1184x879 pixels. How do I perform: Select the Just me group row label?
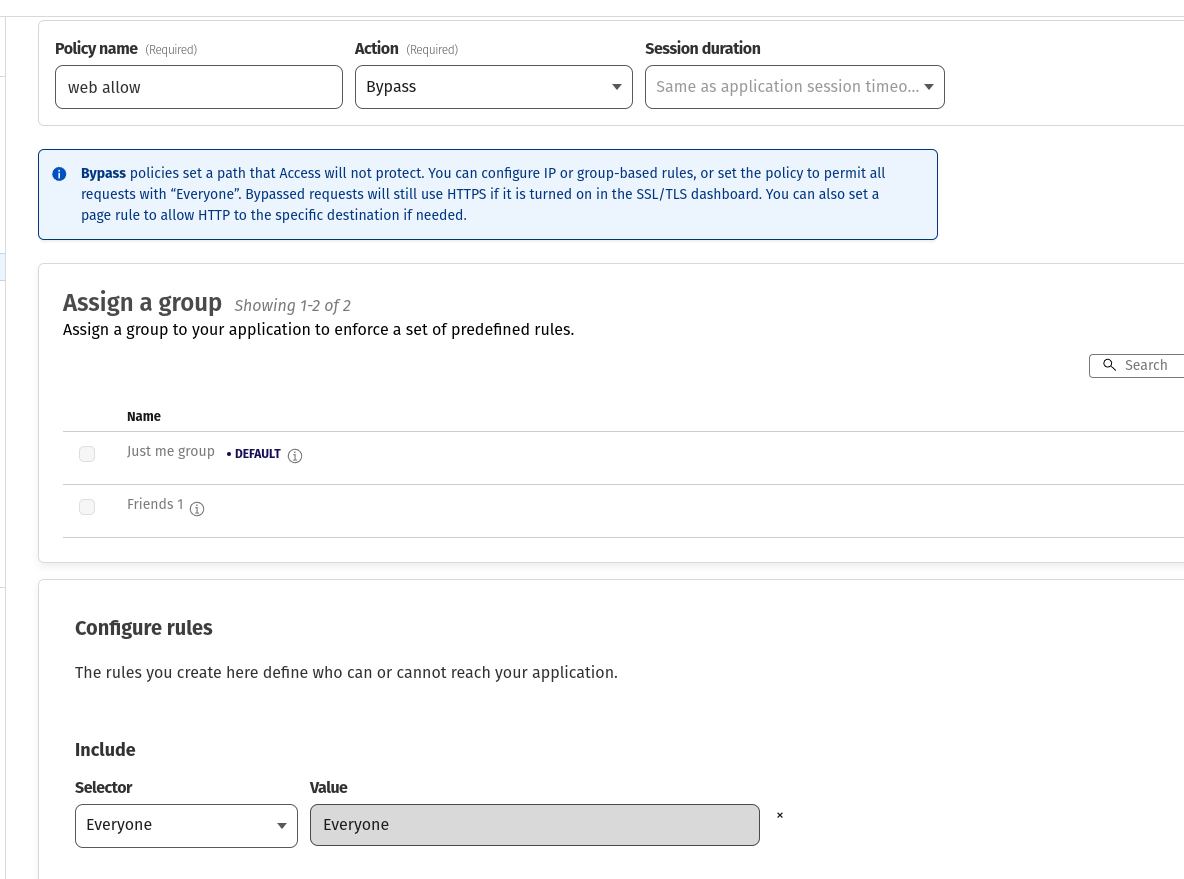click(x=171, y=452)
